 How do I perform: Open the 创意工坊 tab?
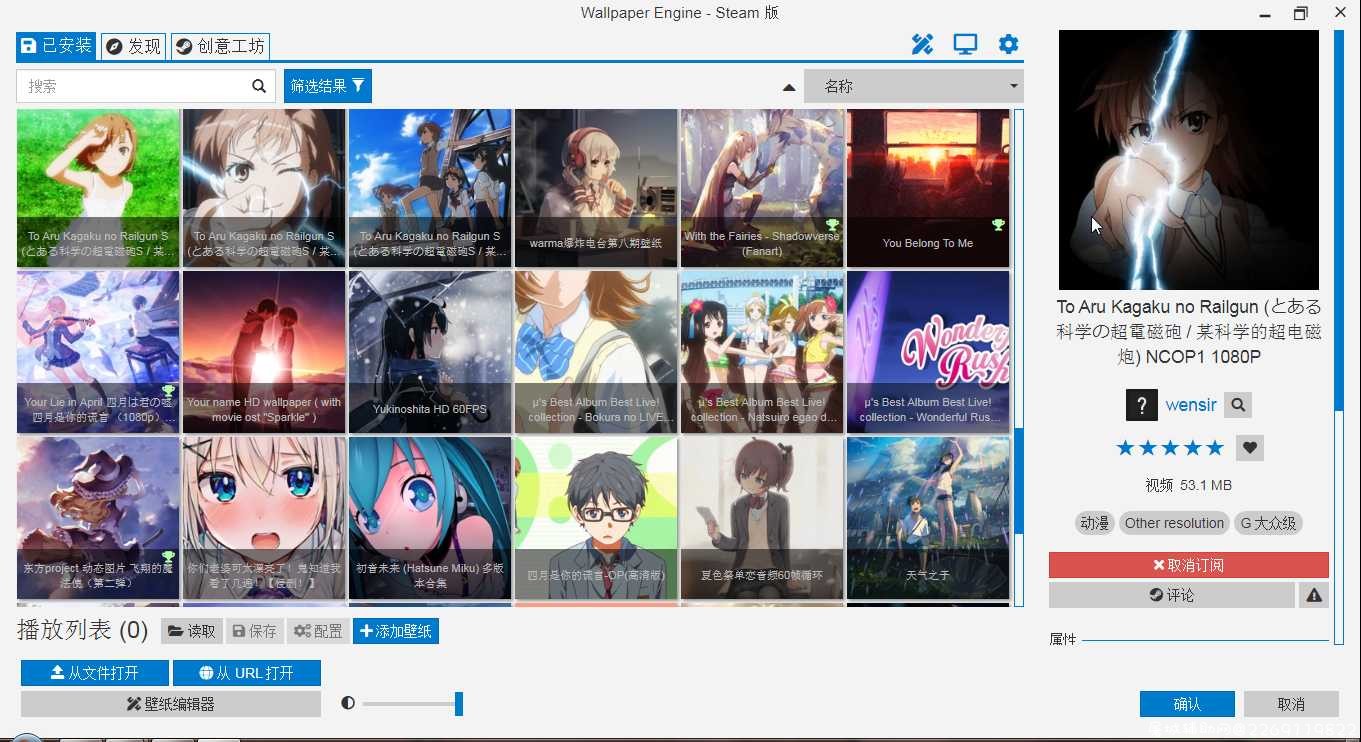220,46
